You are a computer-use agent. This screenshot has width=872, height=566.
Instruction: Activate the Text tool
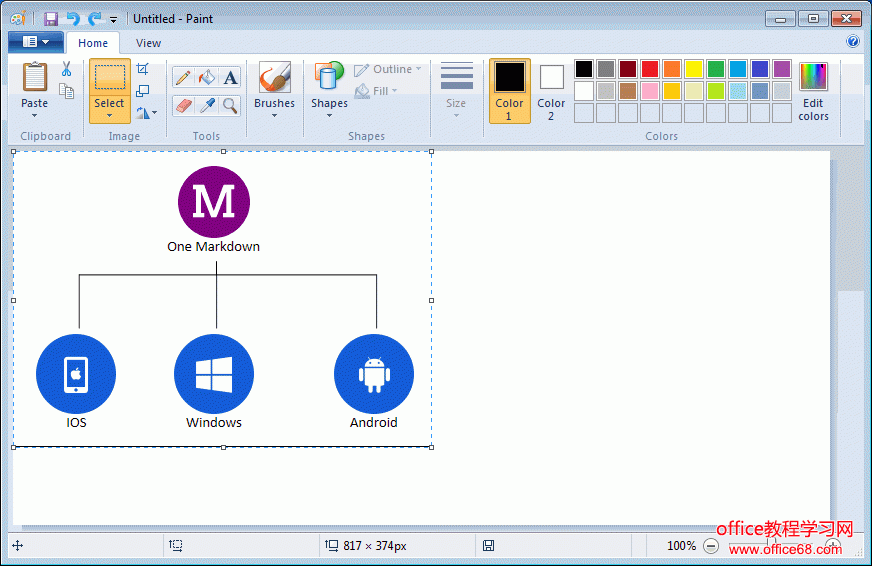click(231, 77)
